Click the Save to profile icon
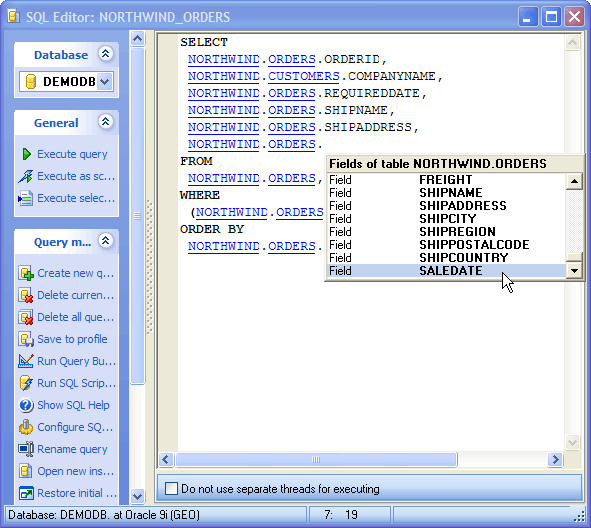The width and height of the screenshot is (591, 528). pos(26,339)
